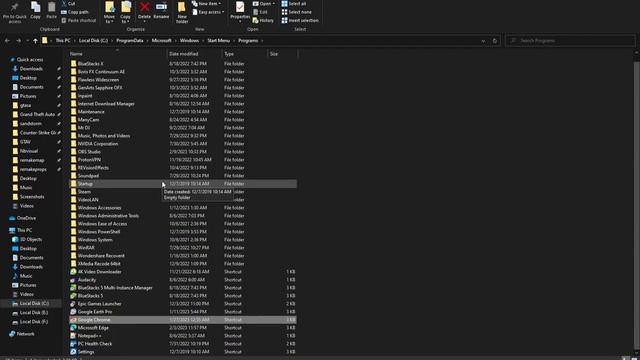This screenshot has width=640, height=360.
Task: Create a New folder from ribbon
Action: 182,12
